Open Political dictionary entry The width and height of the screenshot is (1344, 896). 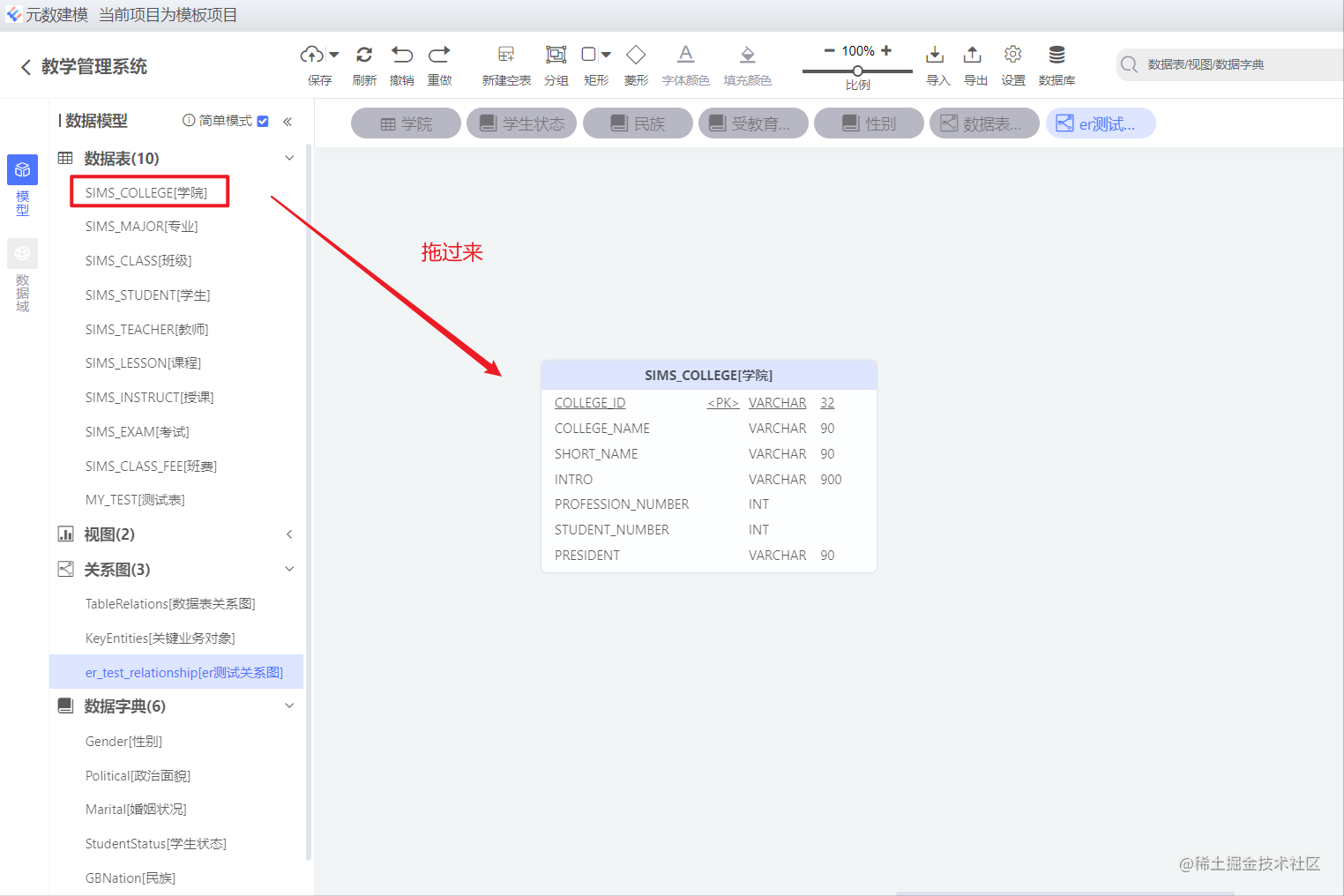pyautogui.click(x=138, y=776)
